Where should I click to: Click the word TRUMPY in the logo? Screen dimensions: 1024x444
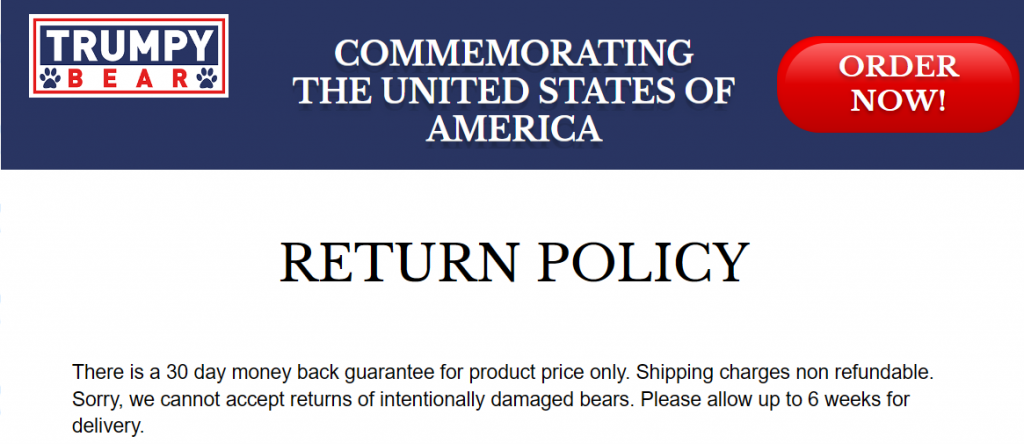[130, 44]
